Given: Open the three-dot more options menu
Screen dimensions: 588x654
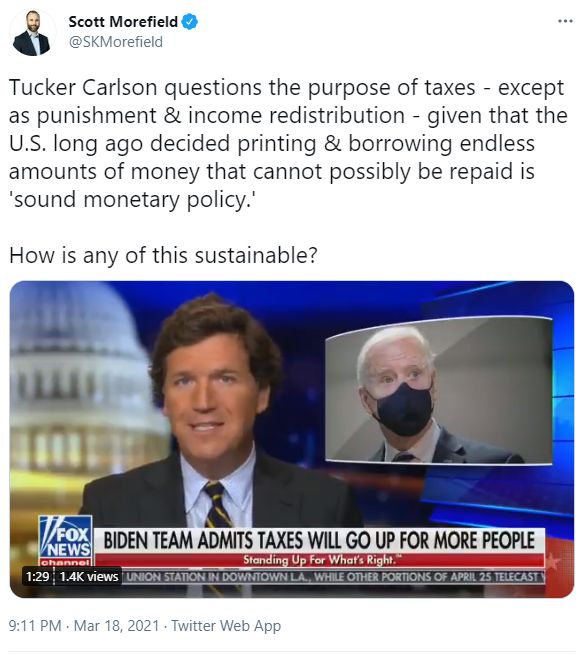Looking at the screenshot, I should tap(565, 21).
